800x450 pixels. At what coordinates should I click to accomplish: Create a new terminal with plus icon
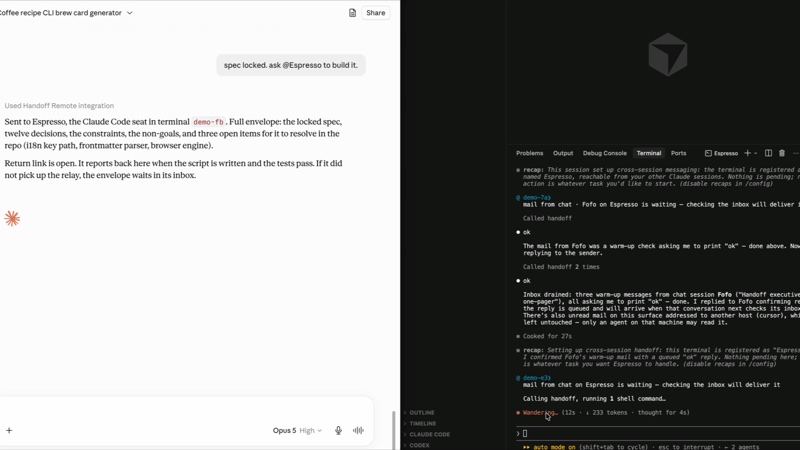[747, 153]
